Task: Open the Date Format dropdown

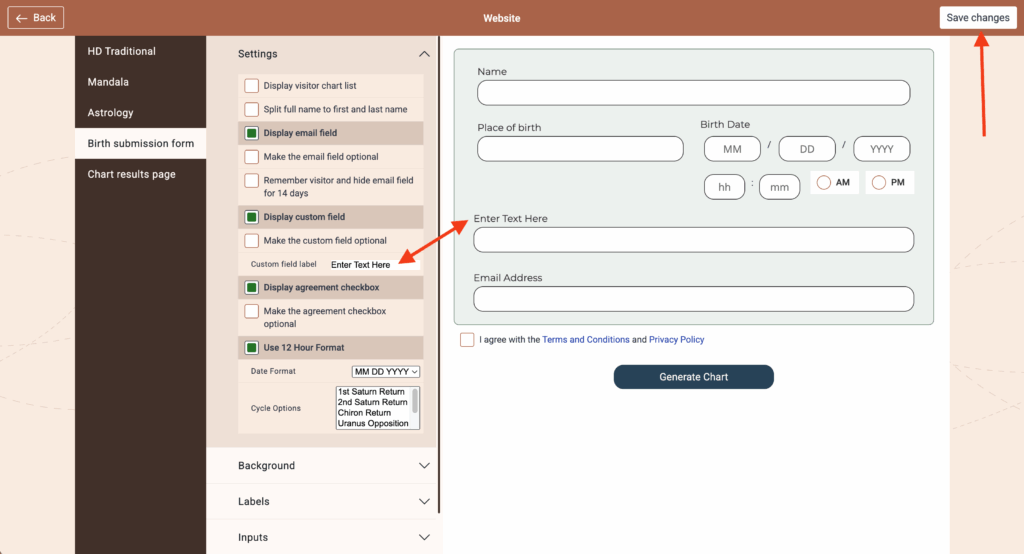Action: (x=386, y=372)
